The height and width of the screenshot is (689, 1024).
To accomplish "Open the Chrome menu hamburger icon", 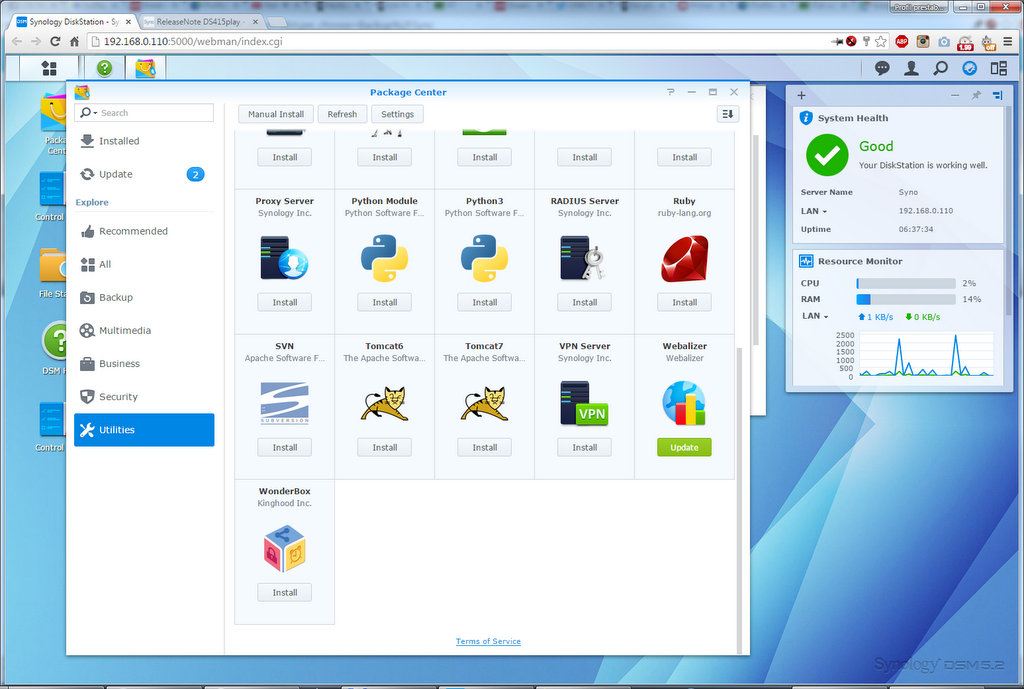I will click(1008, 41).
